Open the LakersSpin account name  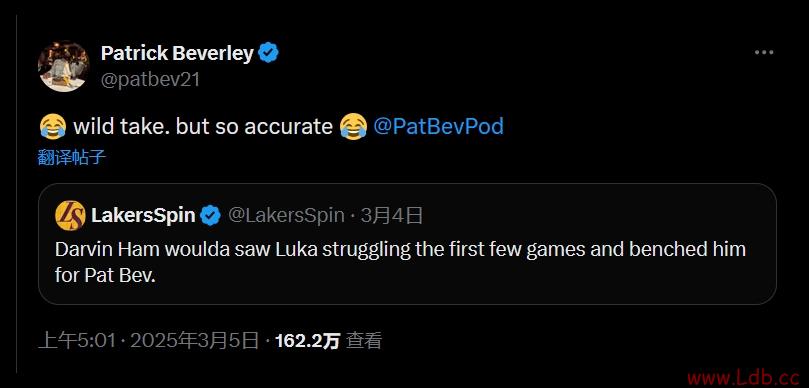(x=143, y=215)
